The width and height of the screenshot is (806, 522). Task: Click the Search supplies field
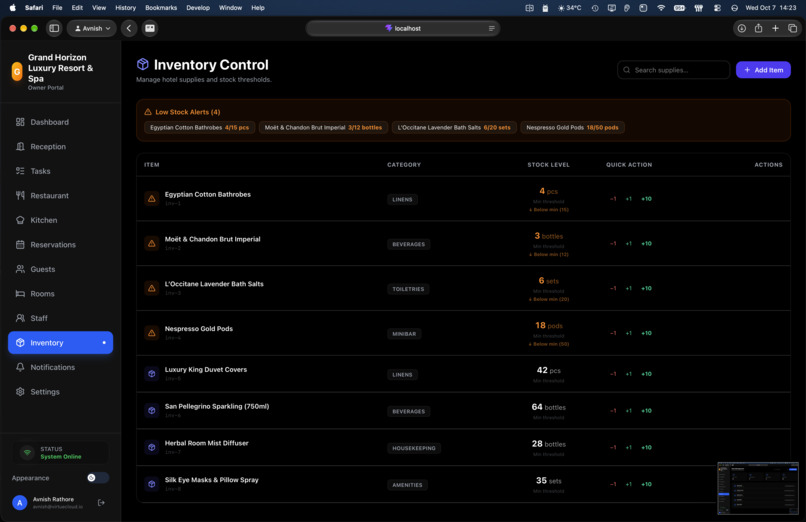click(x=673, y=70)
